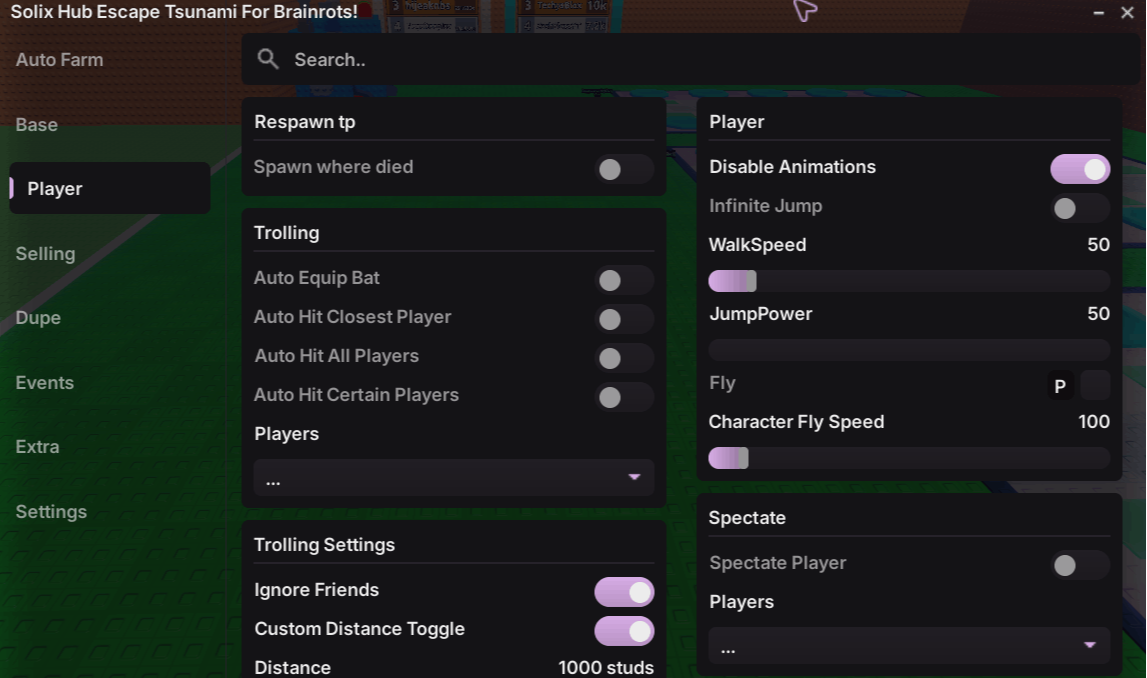The width and height of the screenshot is (1147, 678).
Task: Enable Infinite Jump toggle
Action: tap(1080, 208)
